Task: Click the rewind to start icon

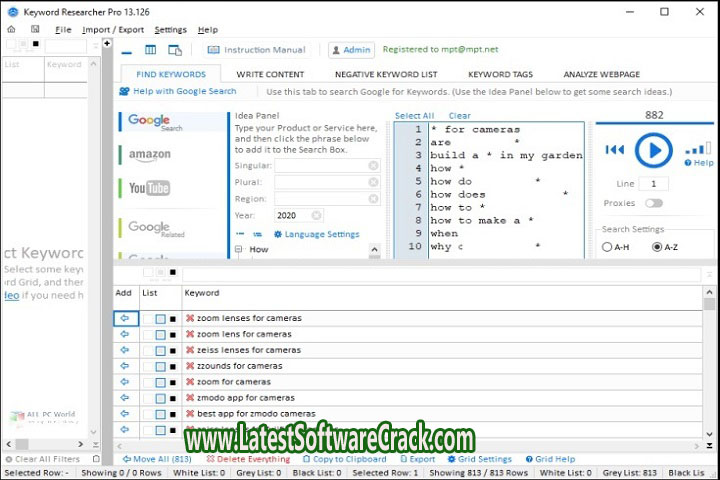Action: [x=615, y=150]
